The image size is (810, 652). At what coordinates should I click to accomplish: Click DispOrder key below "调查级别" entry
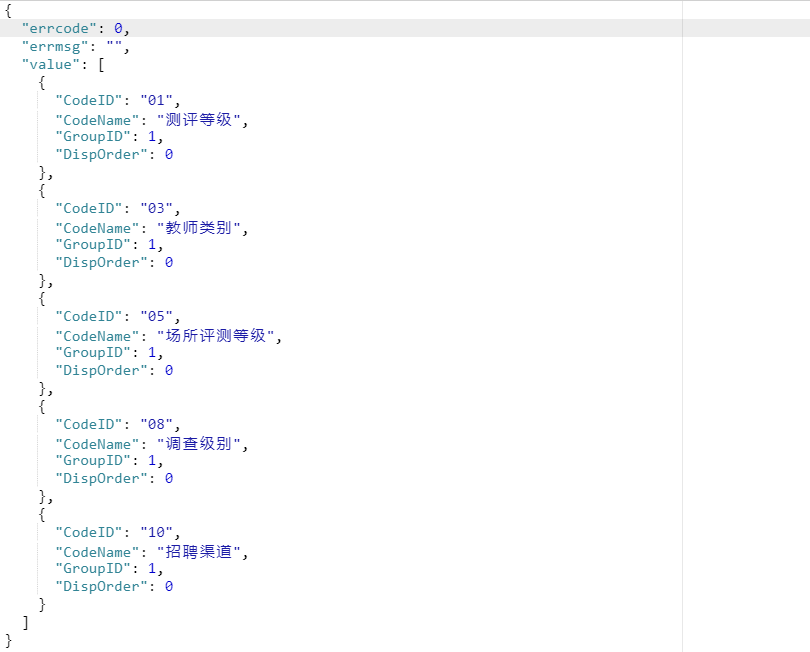pos(101,478)
